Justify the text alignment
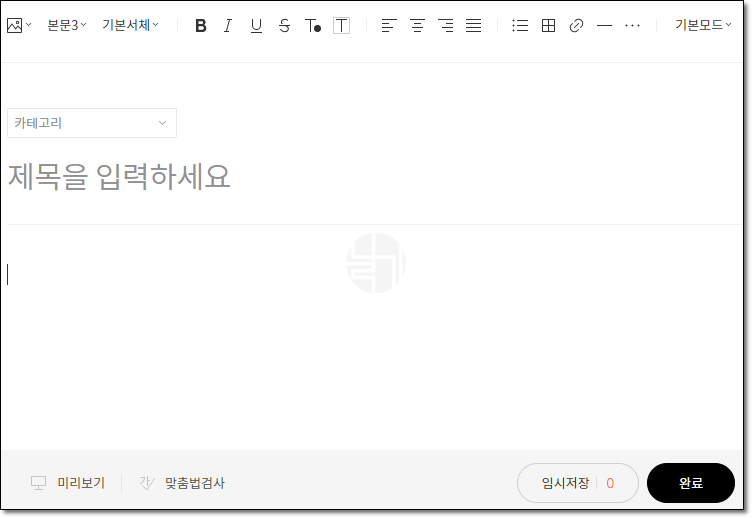752x518 pixels. (x=473, y=25)
